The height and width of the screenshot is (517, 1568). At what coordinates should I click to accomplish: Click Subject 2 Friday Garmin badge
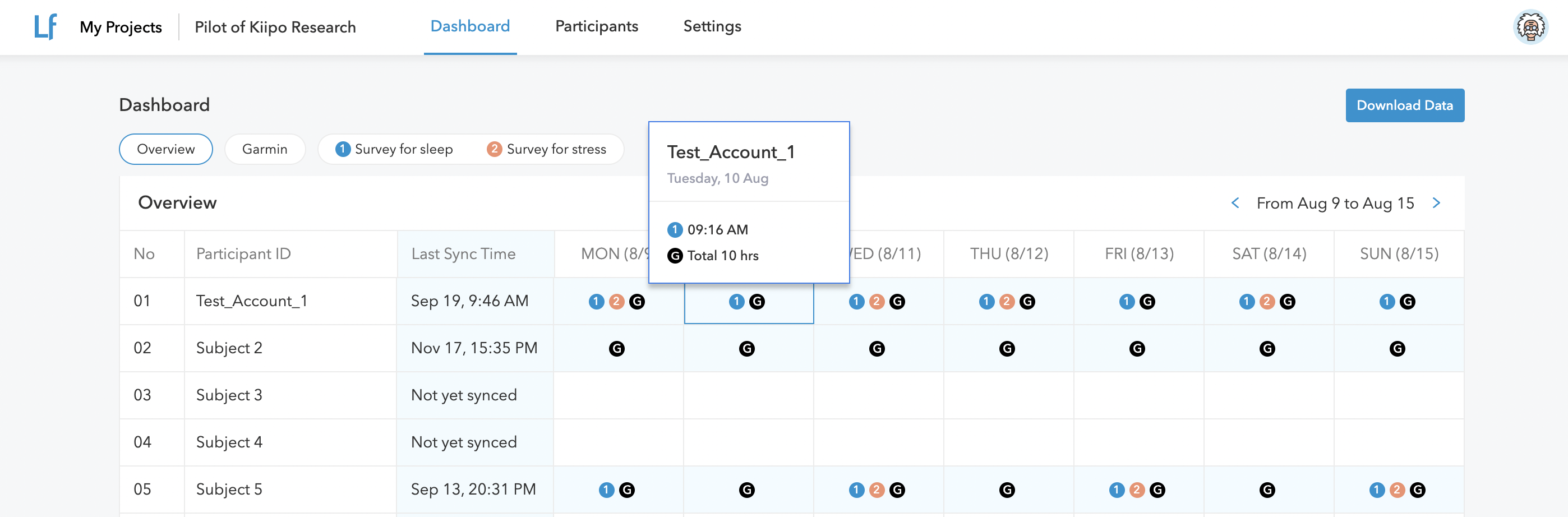tap(1137, 348)
